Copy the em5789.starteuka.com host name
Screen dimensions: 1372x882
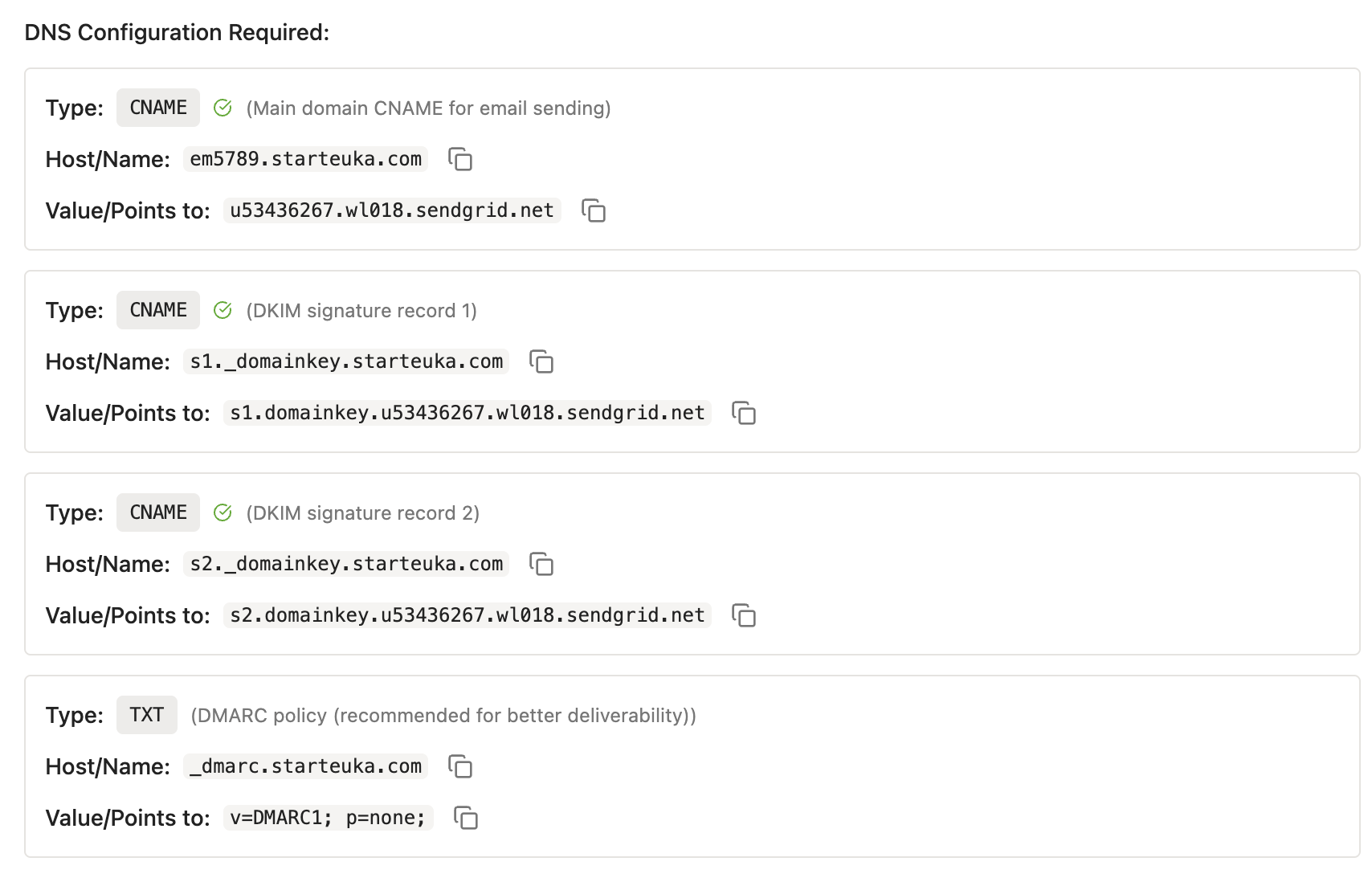tap(460, 159)
